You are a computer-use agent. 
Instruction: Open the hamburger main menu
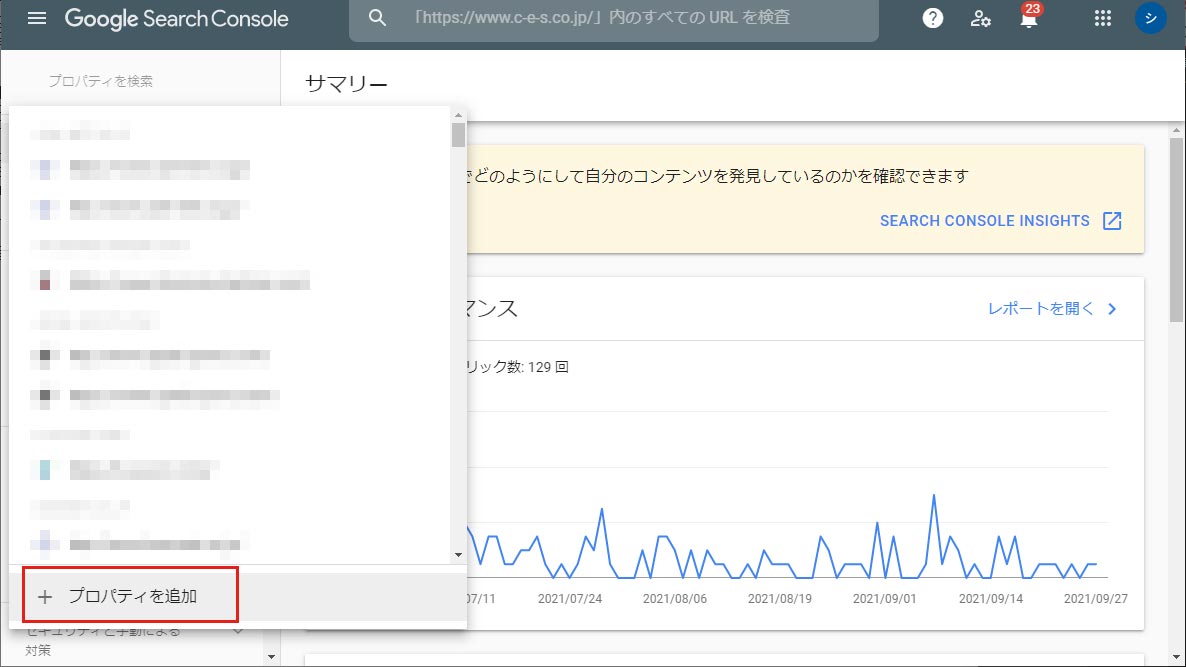pos(36,18)
